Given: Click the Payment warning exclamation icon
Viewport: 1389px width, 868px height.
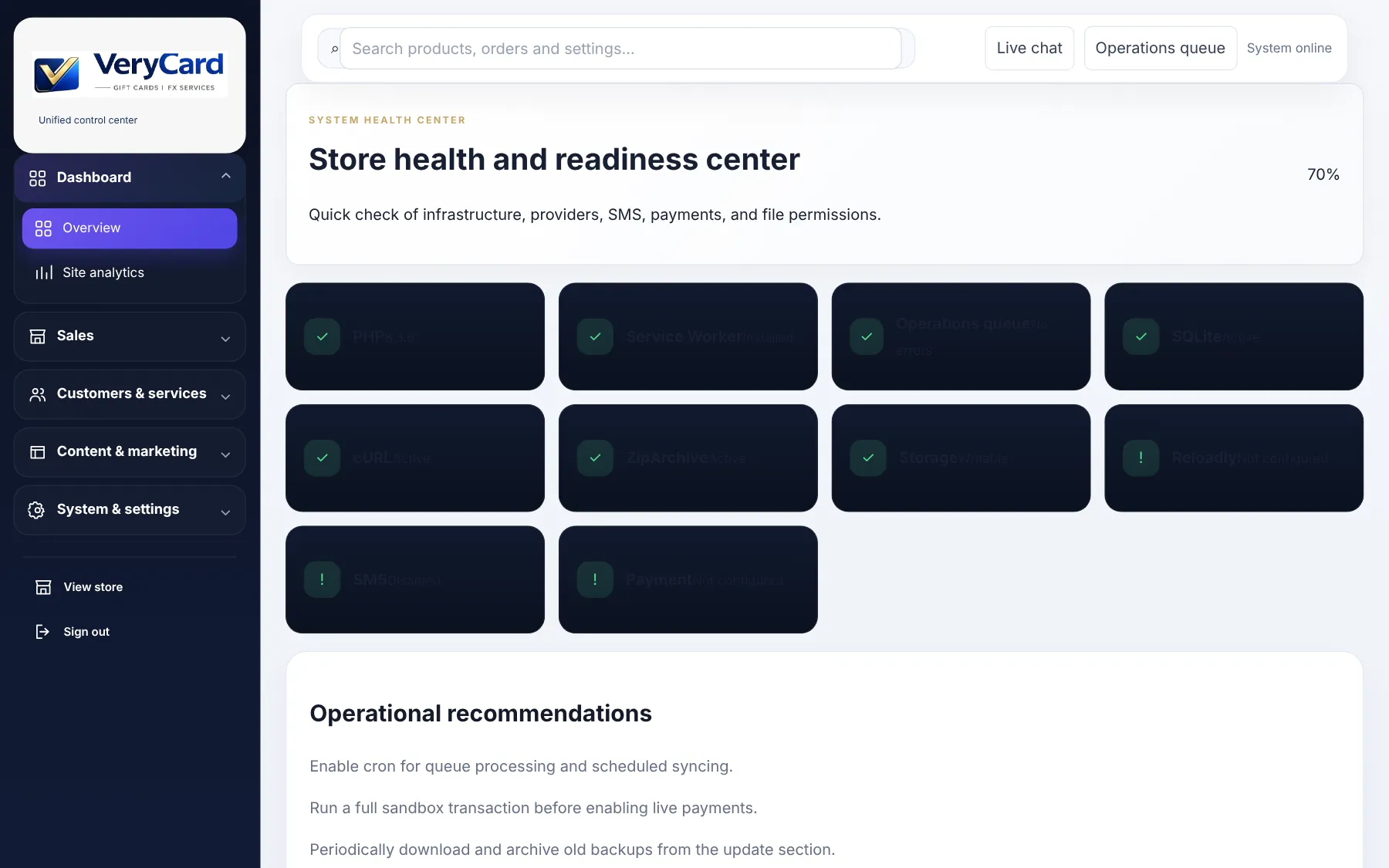Looking at the screenshot, I should (595, 579).
